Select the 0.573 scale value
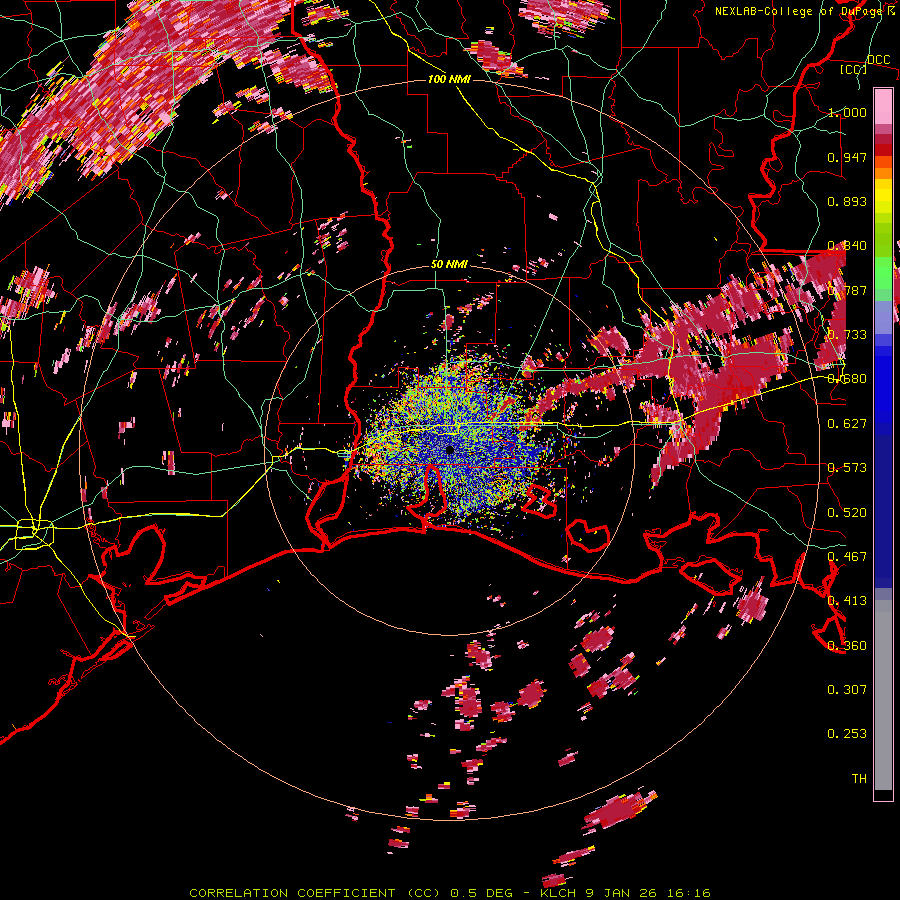Screen dimensions: 900x900 tap(847, 468)
